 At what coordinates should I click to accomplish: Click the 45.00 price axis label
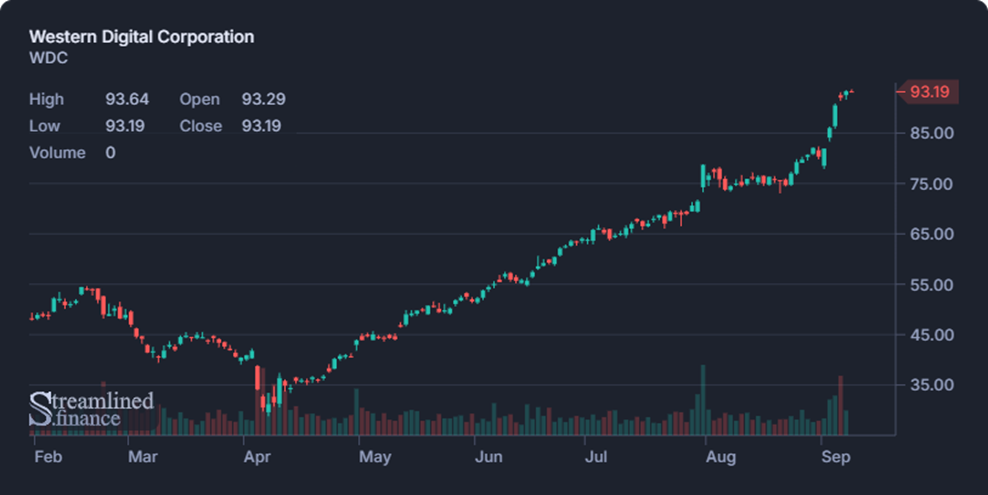click(932, 334)
